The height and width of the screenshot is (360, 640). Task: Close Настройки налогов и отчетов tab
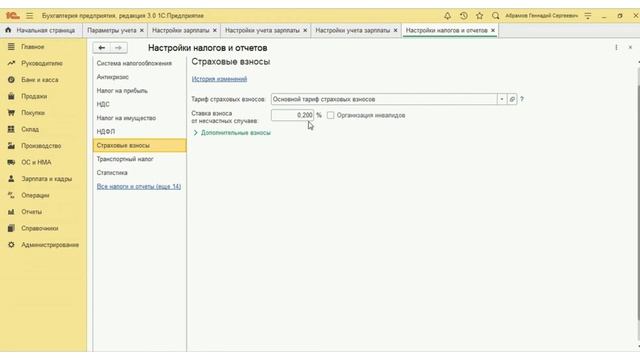[493, 30]
